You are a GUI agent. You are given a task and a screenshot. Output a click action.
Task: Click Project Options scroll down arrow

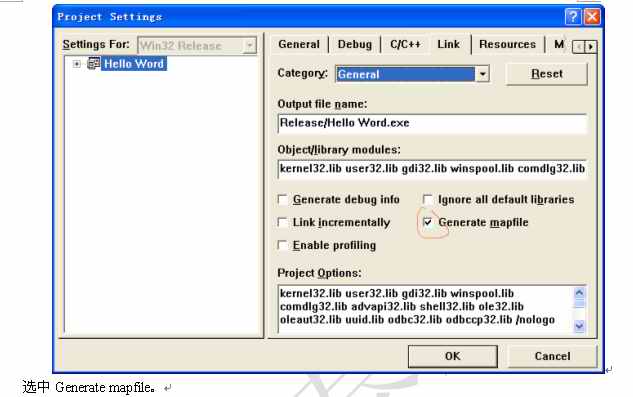tap(579, 326)
